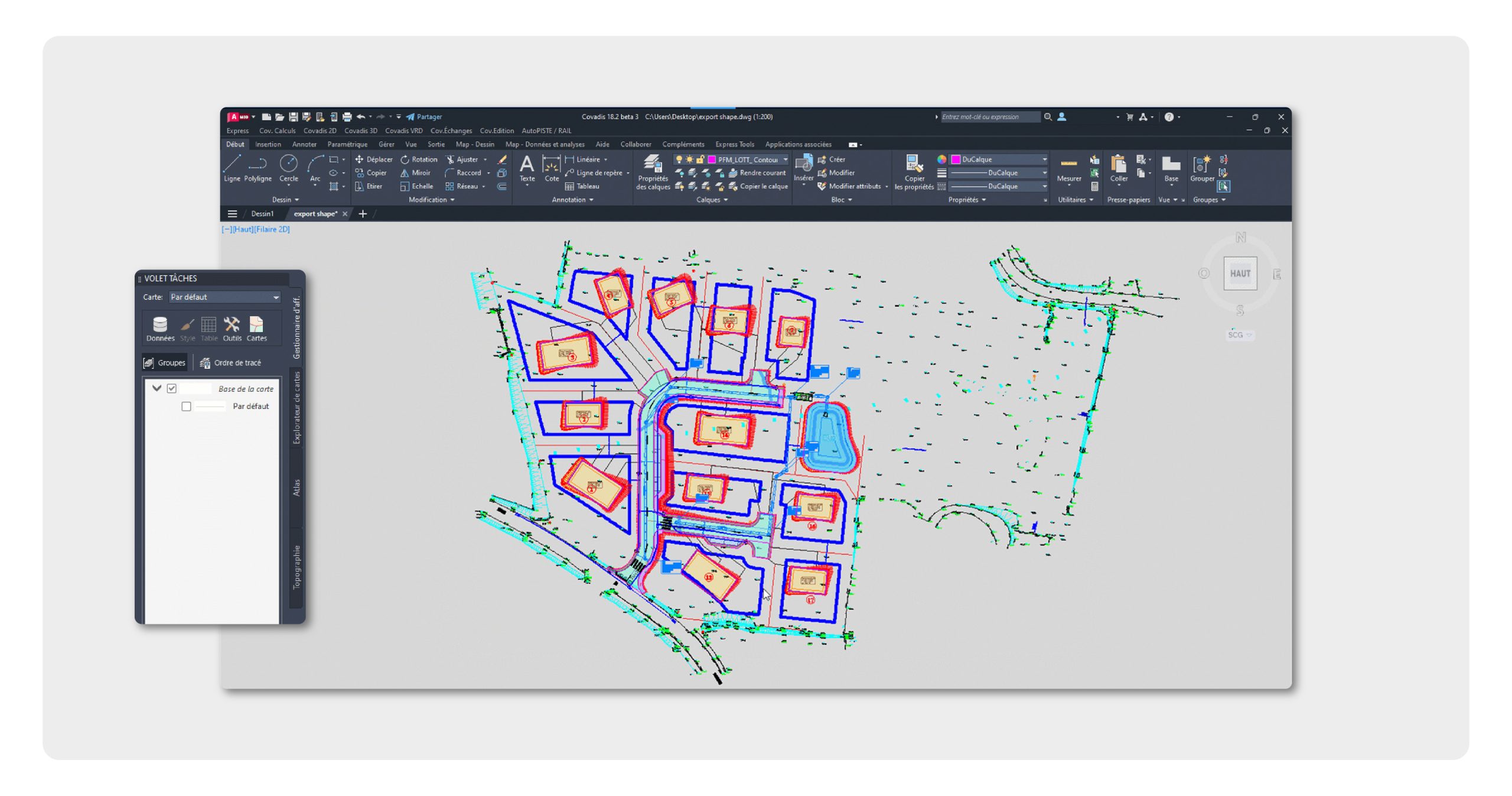Open the Insertion ribbon tab
Screen dimensions: 1512x796
(x=268, y=144)
